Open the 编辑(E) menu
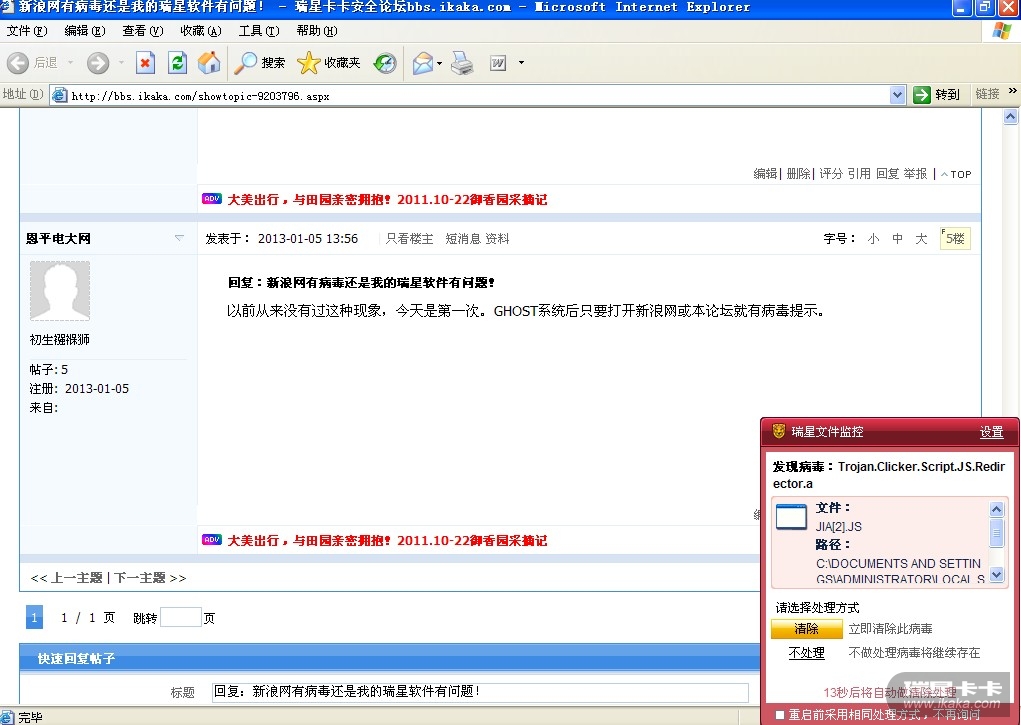 [x=85, y=31]
